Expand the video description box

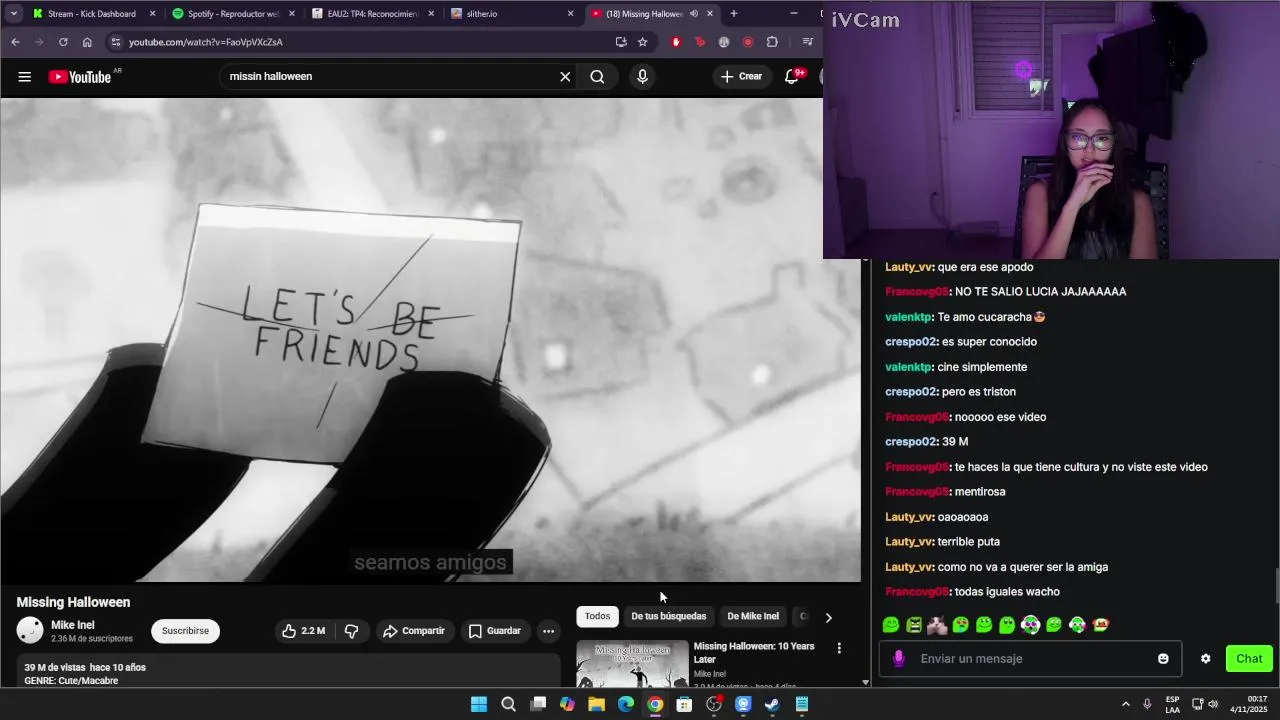(x=288, y=672)
